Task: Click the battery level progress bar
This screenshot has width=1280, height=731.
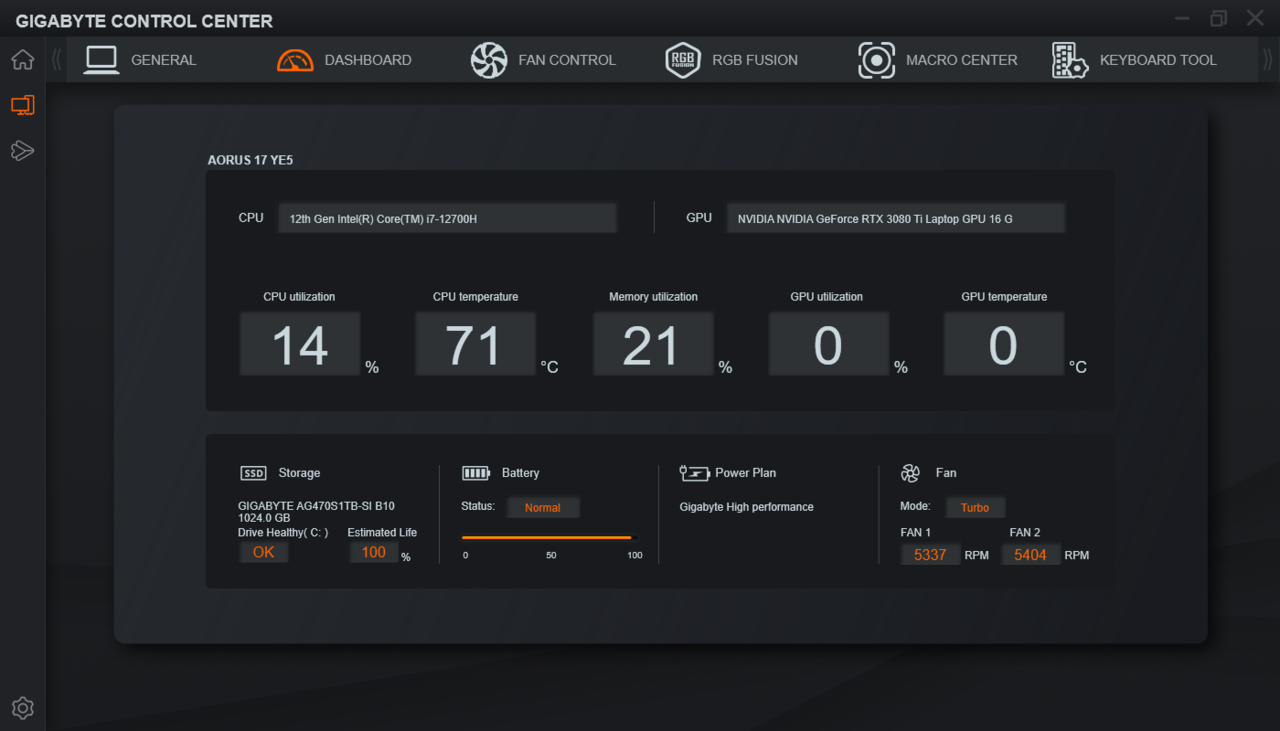Action: point(549,538)
